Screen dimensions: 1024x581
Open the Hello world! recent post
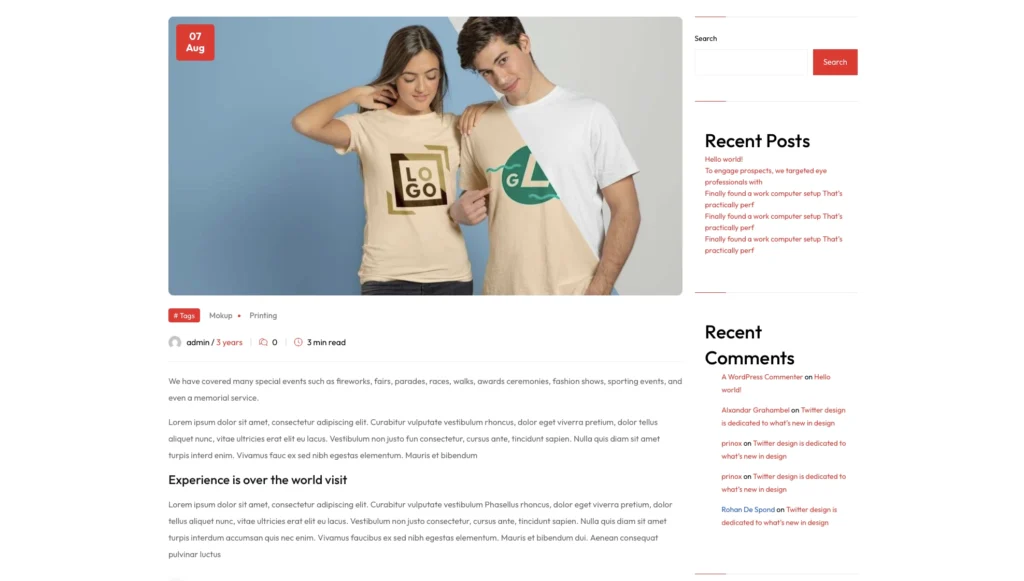tap(724, 159)
